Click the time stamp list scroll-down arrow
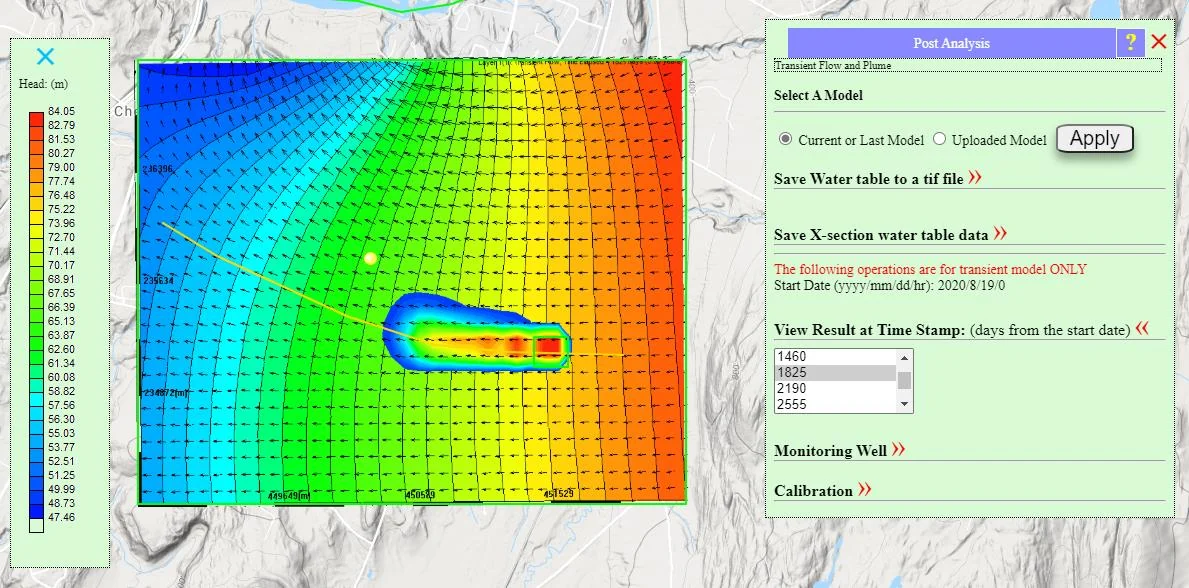Screen dimensions: 1189x588 point(905,405)
